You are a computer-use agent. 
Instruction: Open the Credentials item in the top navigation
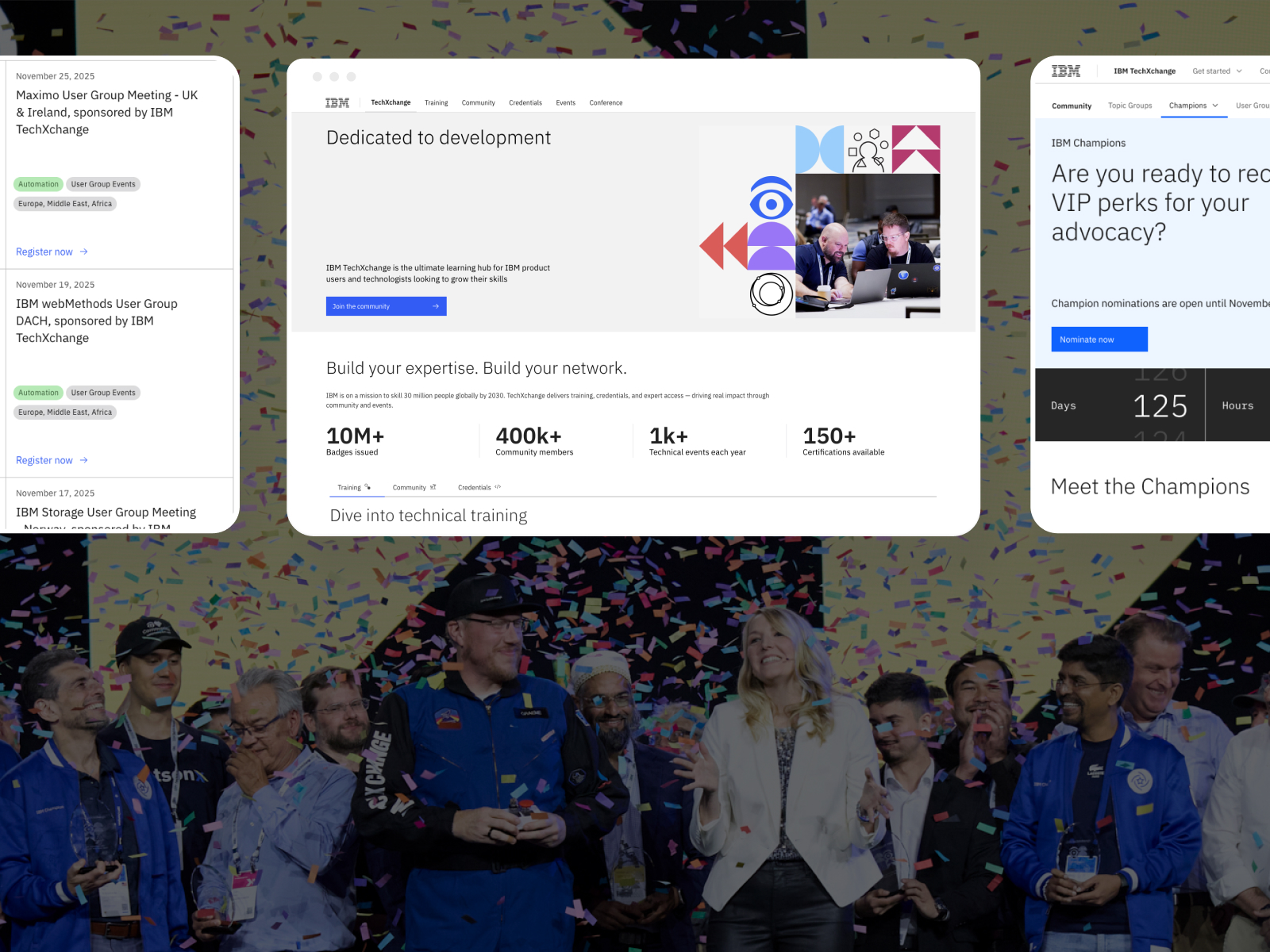525,103
